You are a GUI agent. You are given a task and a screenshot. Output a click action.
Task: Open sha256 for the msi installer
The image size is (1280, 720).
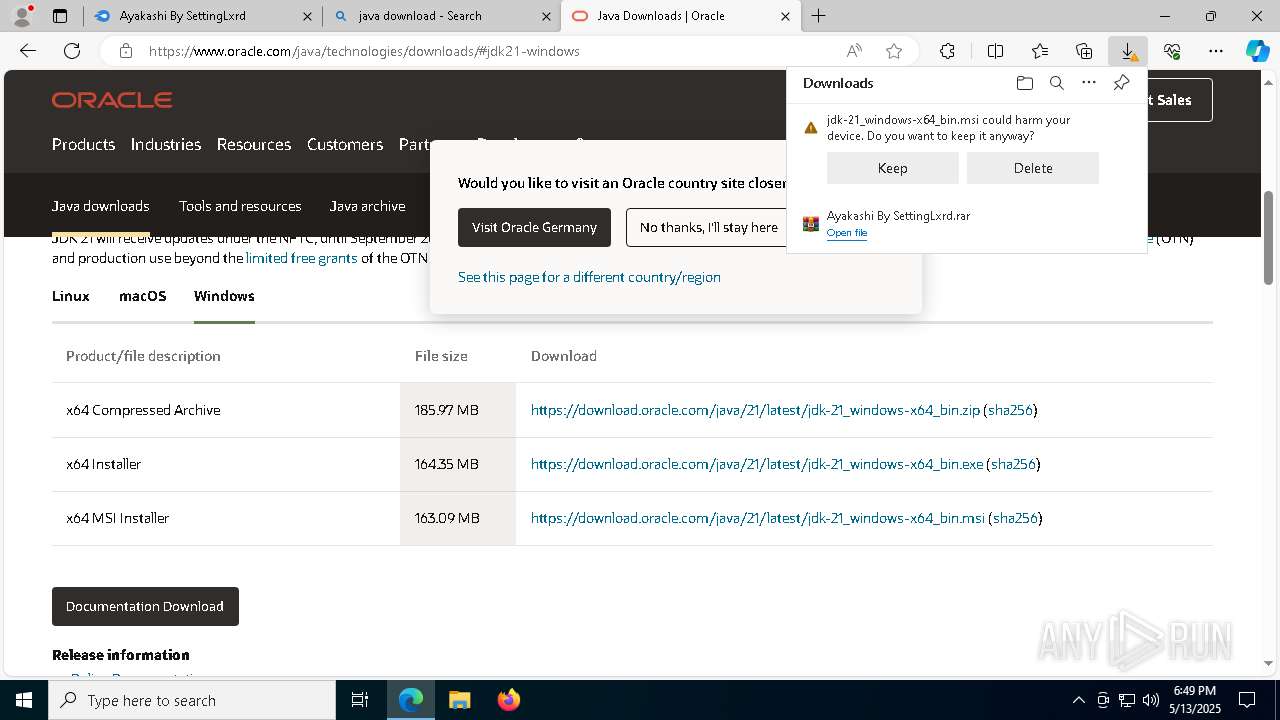pyautogui.click(x=1015, y=518)
